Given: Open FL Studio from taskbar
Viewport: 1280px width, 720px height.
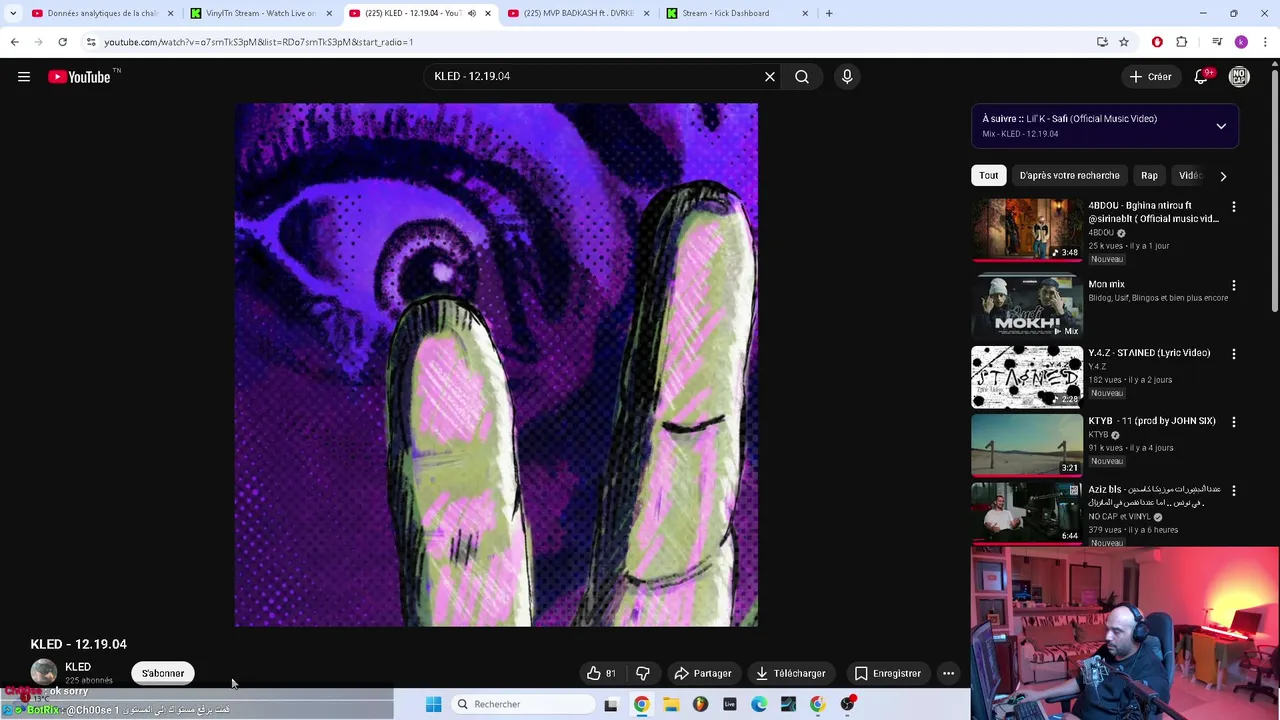Looking at the screenshot, I should pos(700,704).
